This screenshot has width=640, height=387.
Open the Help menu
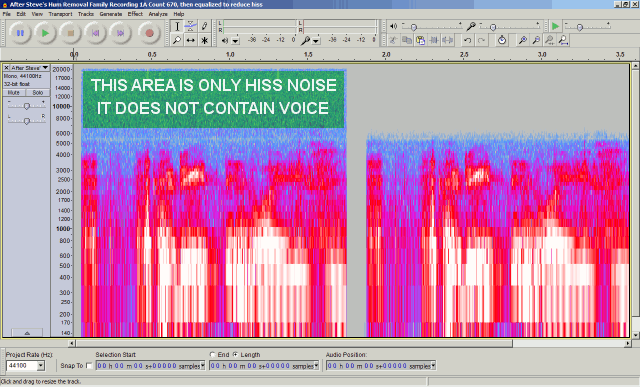[x=179, y=14]
